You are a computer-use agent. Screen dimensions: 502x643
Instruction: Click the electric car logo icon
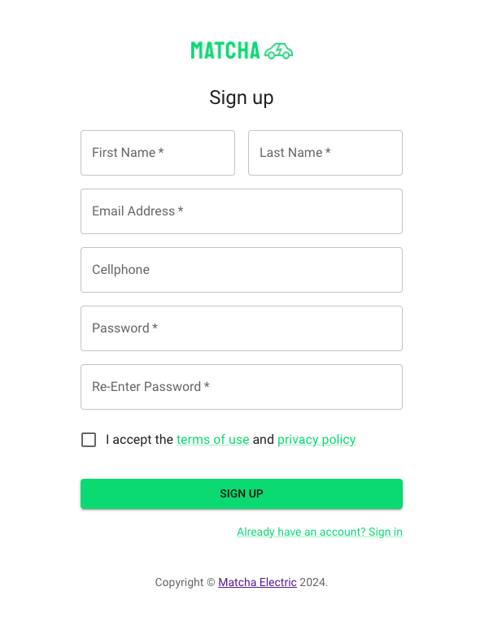pos(278,51)
